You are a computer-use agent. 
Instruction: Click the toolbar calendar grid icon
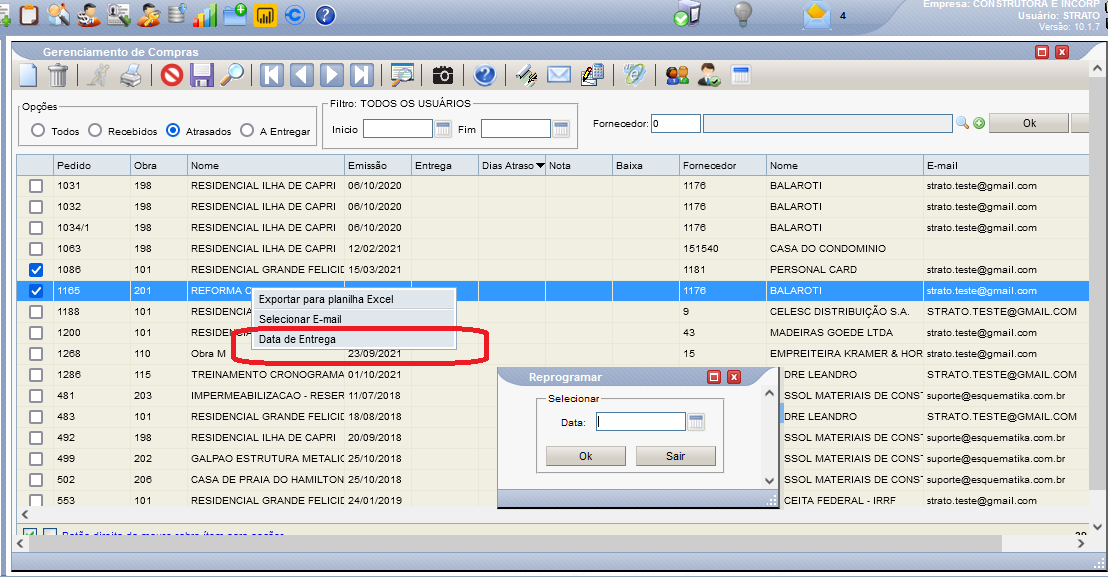tap(741, 75)
